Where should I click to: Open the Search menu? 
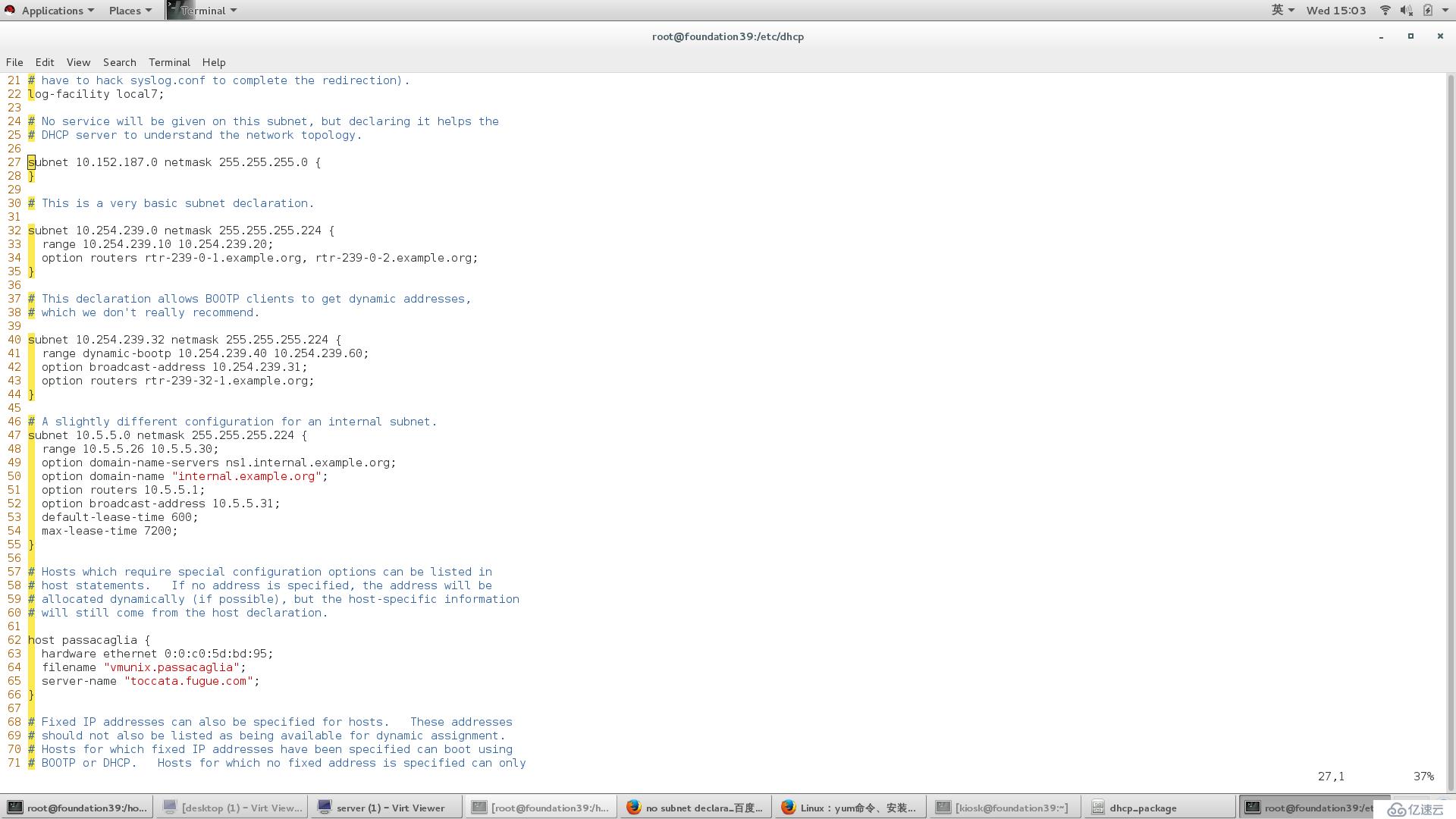pos(118,62)
